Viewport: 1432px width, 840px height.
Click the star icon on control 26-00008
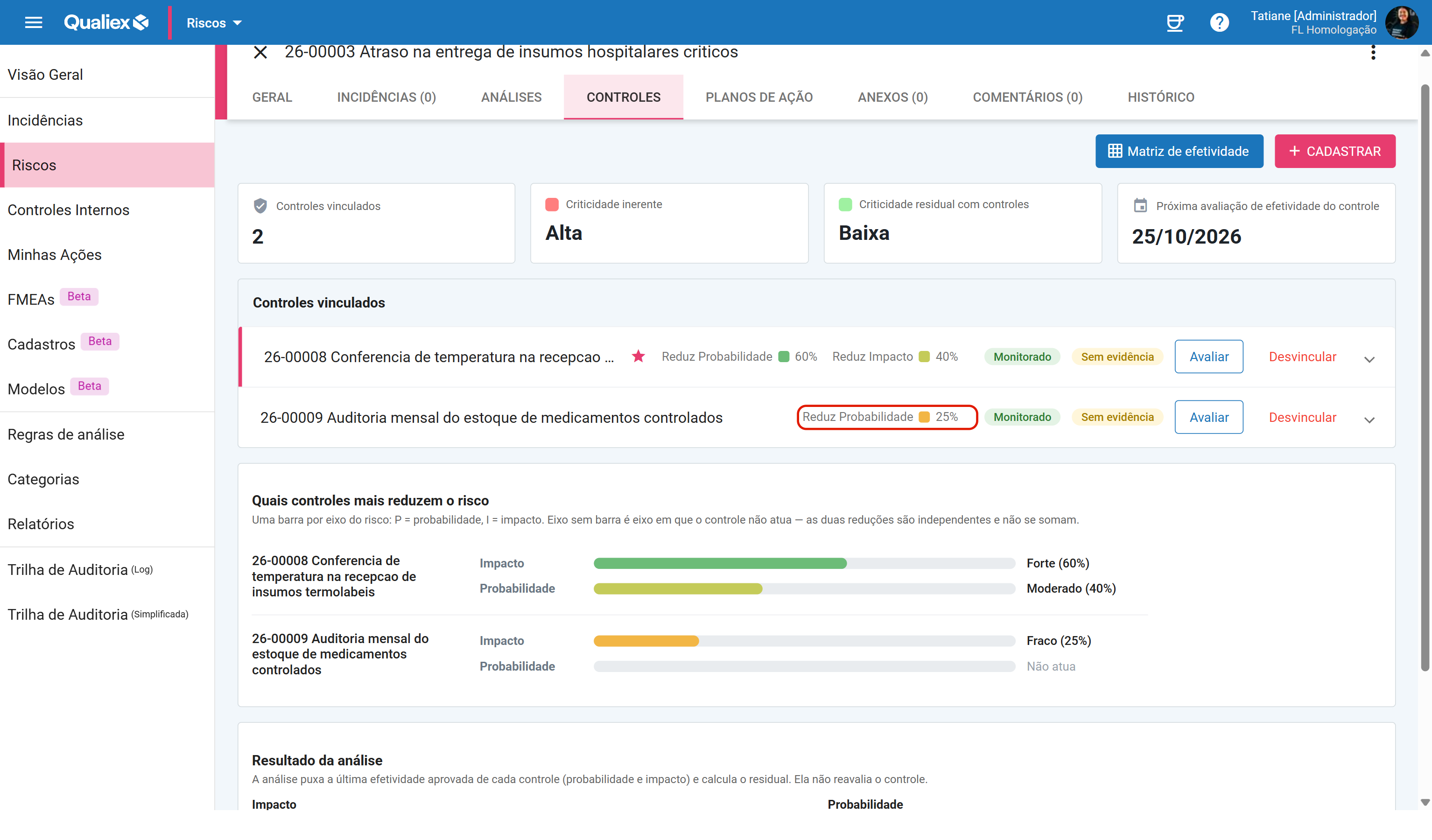click(638, 357)
